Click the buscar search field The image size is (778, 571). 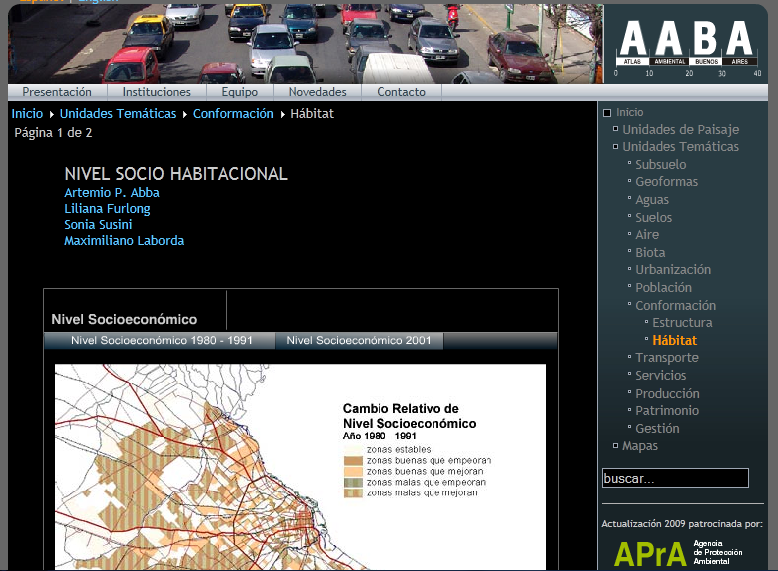click(675, 478)
